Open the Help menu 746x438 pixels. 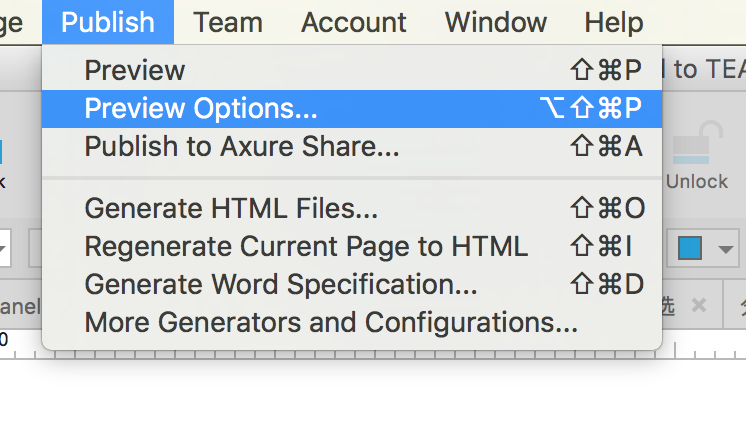coord(614,22)
